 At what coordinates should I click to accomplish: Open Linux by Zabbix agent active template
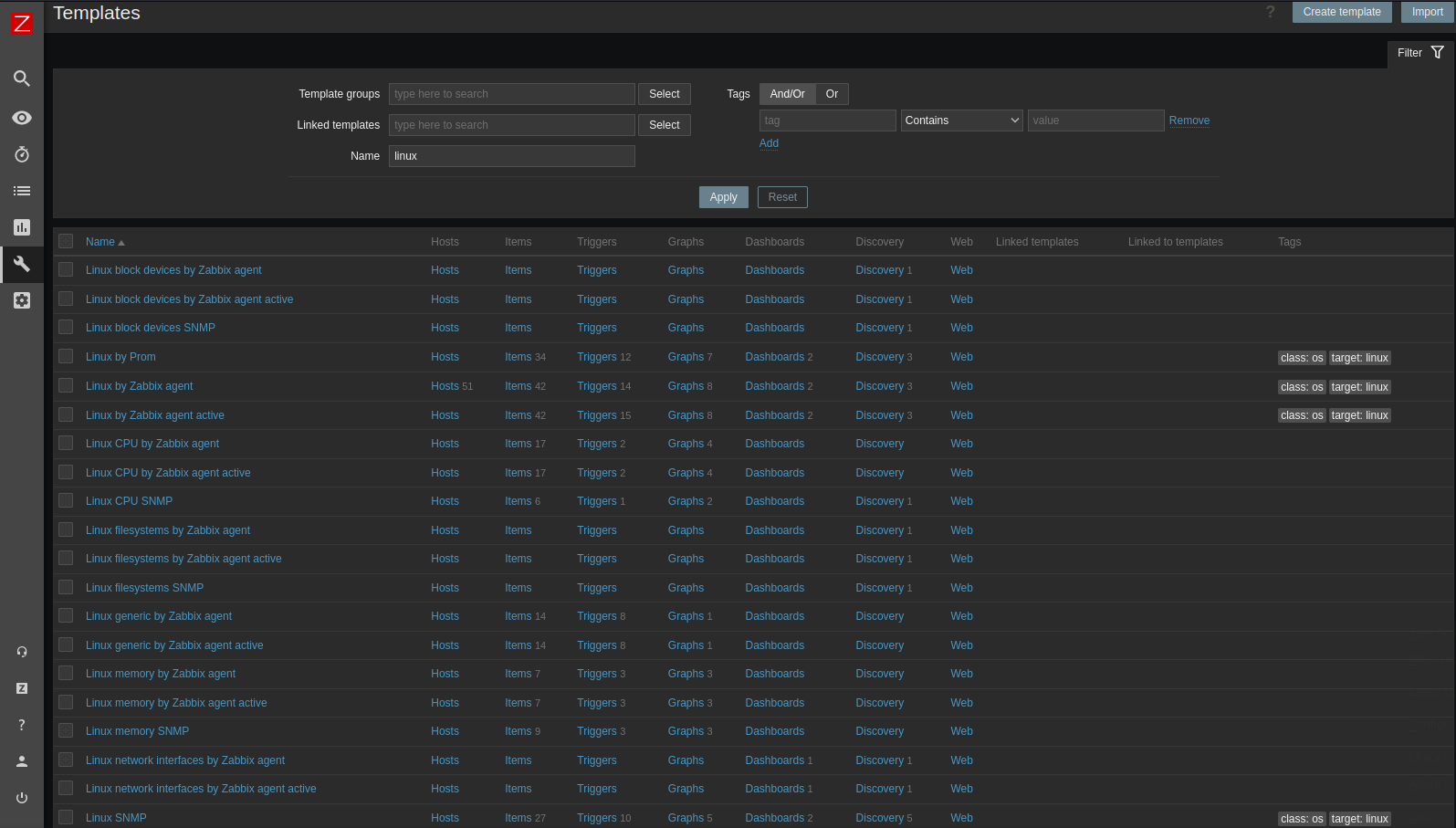155,415
